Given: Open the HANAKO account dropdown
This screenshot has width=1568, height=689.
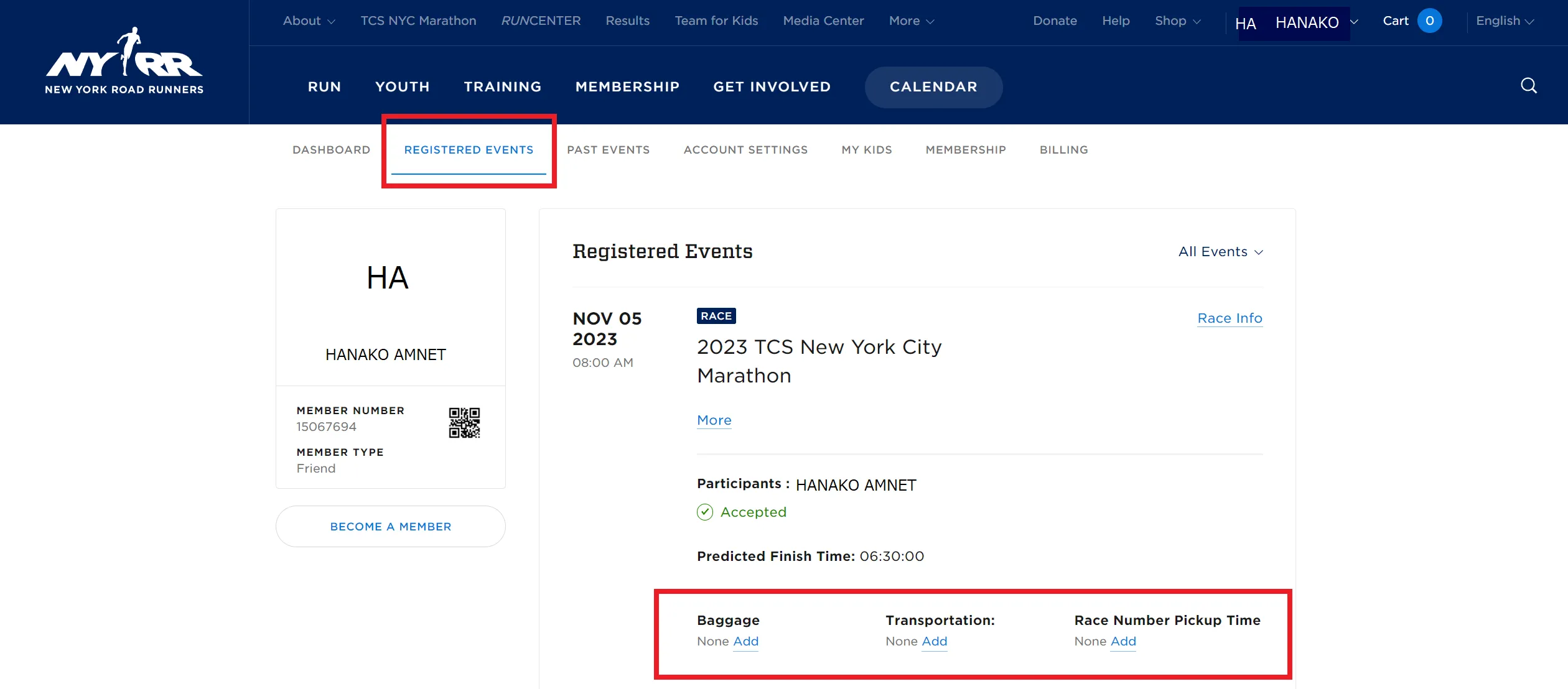Looking at the screenshot, I should 1317,23.
